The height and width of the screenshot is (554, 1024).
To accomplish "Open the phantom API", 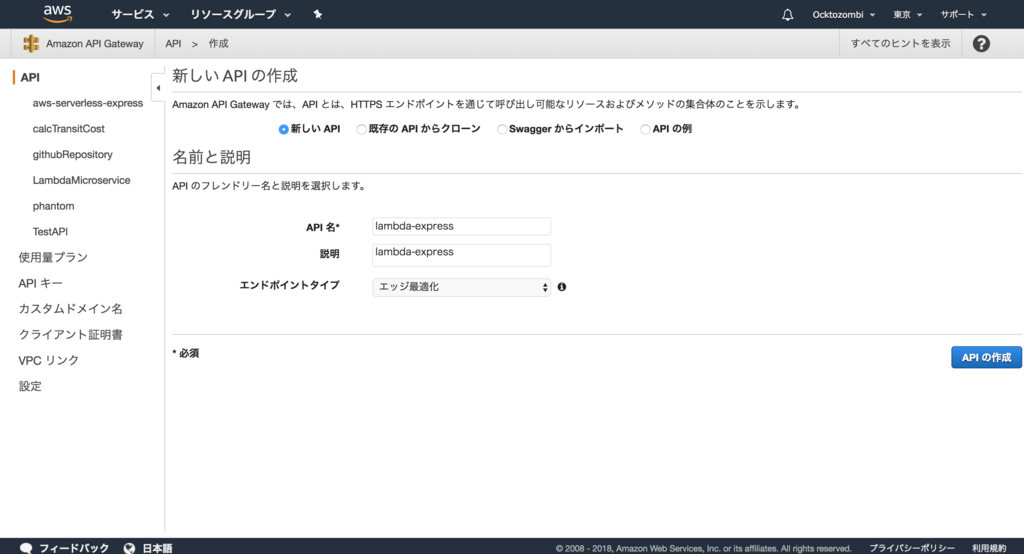I will 54,206.
